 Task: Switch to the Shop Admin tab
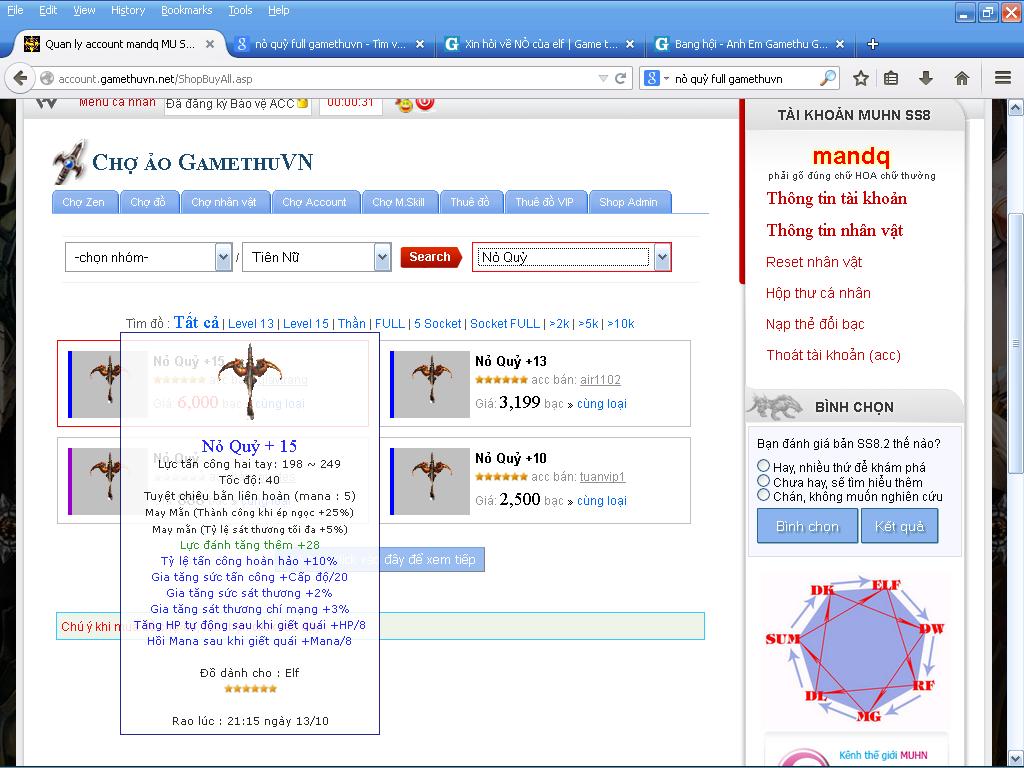tap(629, 202)
